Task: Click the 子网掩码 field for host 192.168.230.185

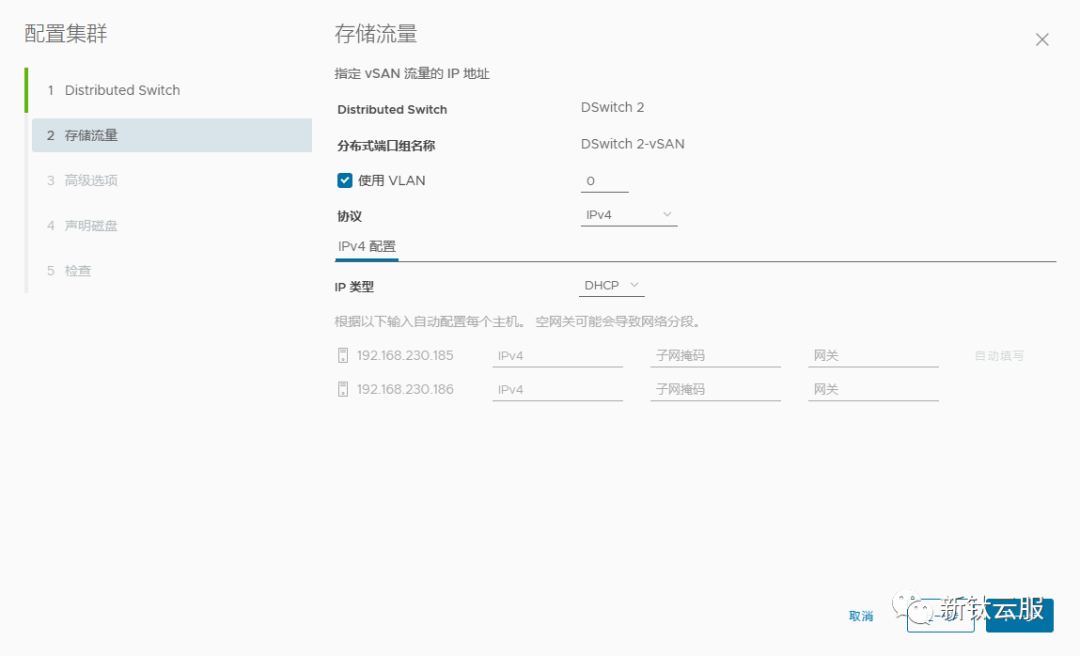Action: click(715, 354)
